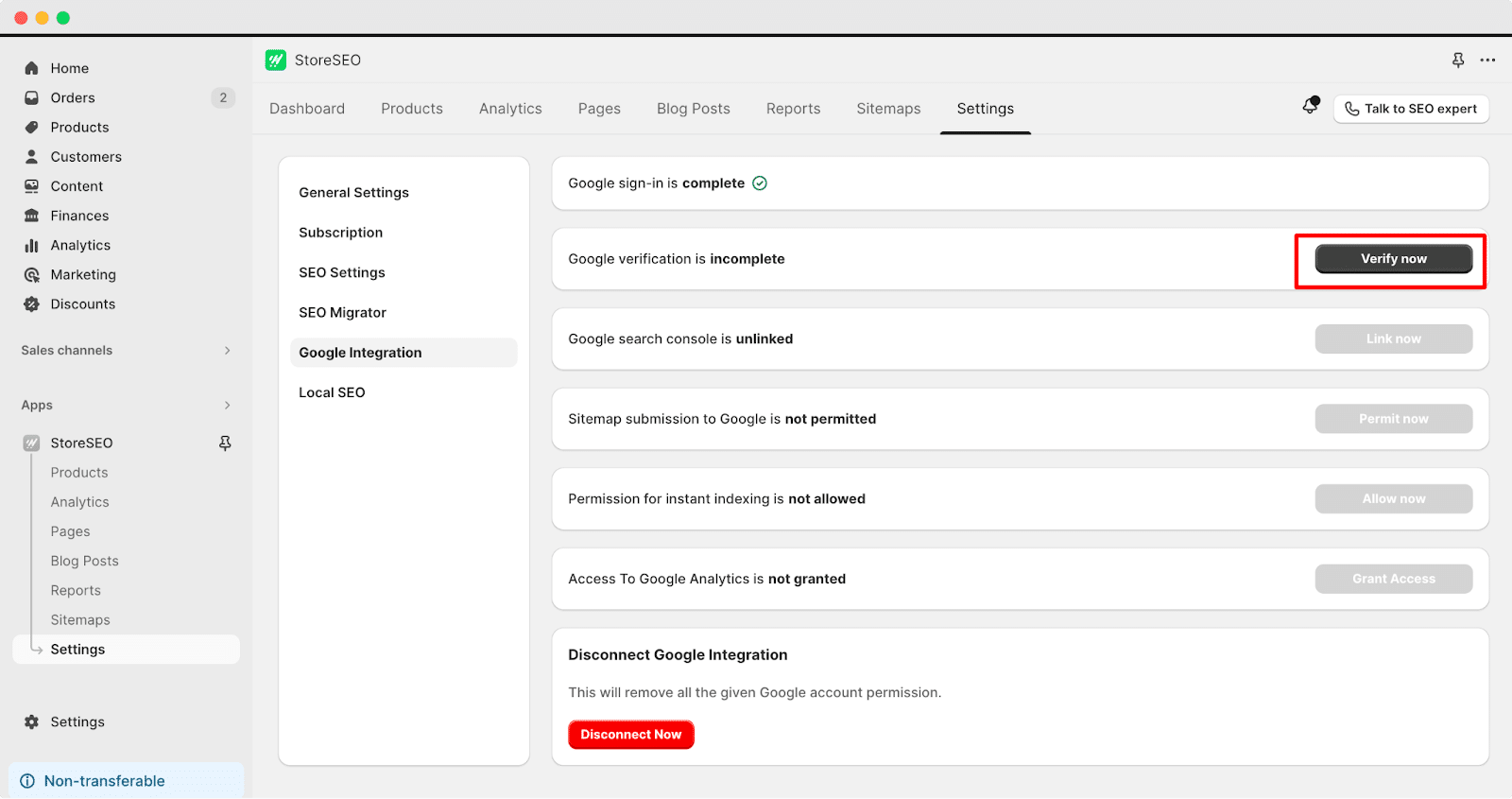1512x799 pixels.
Task: Open the three-dot more options menu
Action: 1487,60
